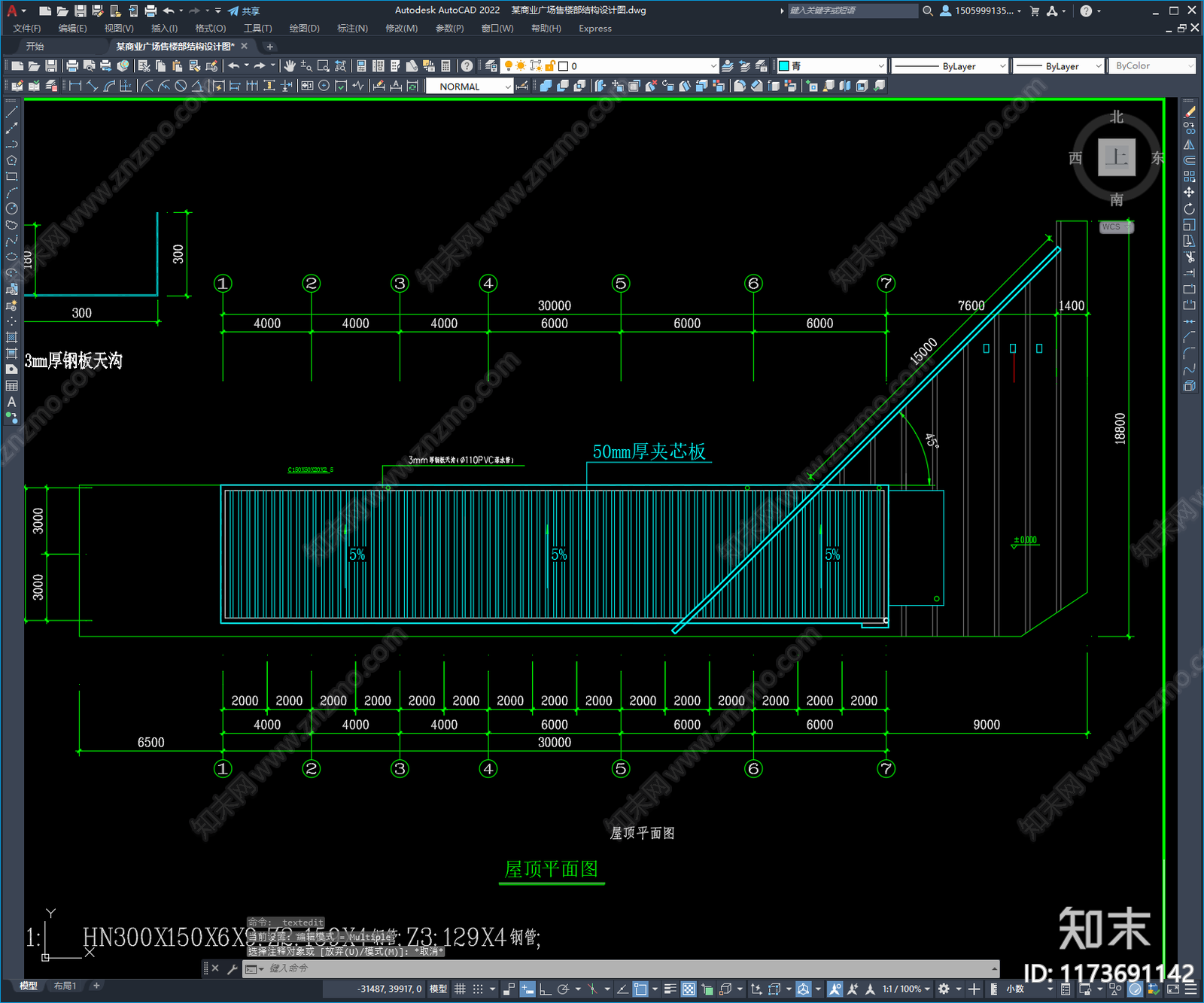Open the 标注(N) menu
1204x1003 pixels.
(352, 29)
